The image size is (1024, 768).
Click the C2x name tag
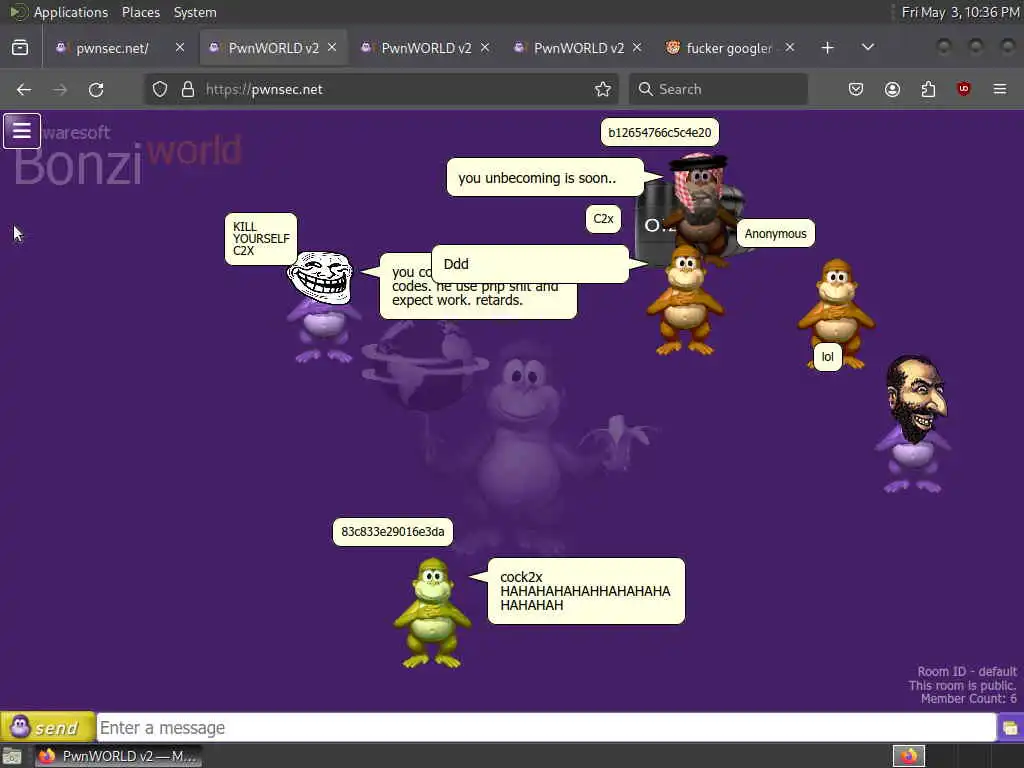pyautogui.click(x=603, y=219)
